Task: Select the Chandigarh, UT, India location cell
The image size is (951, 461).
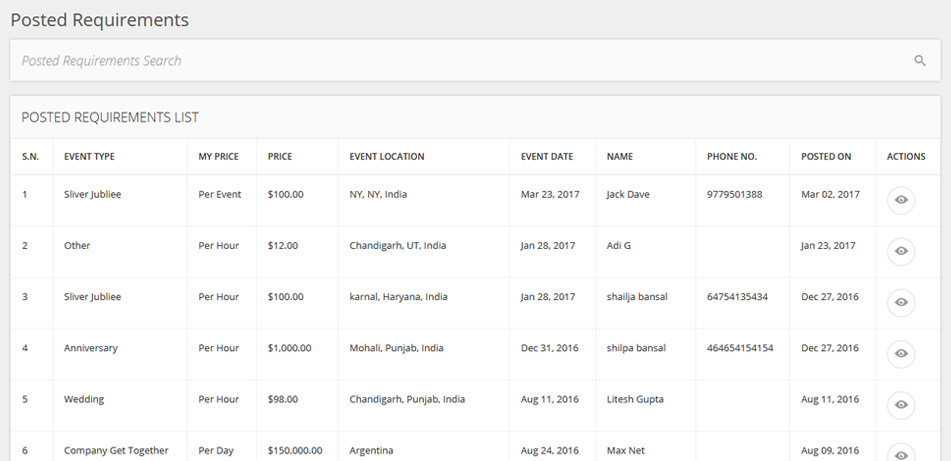Action: click(397, 245)
